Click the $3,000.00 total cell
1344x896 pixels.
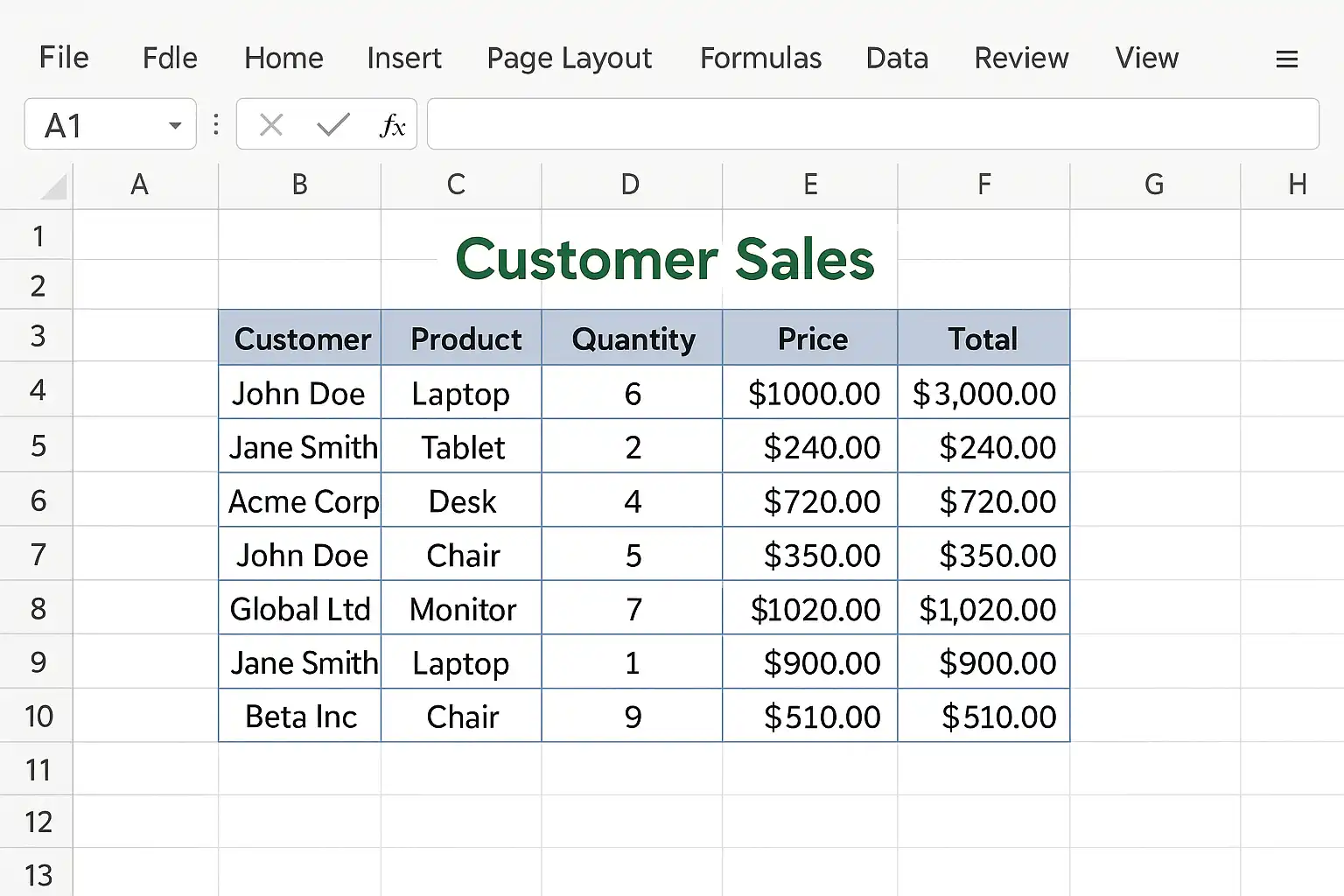pyautogui.click(x=983, y=394)
